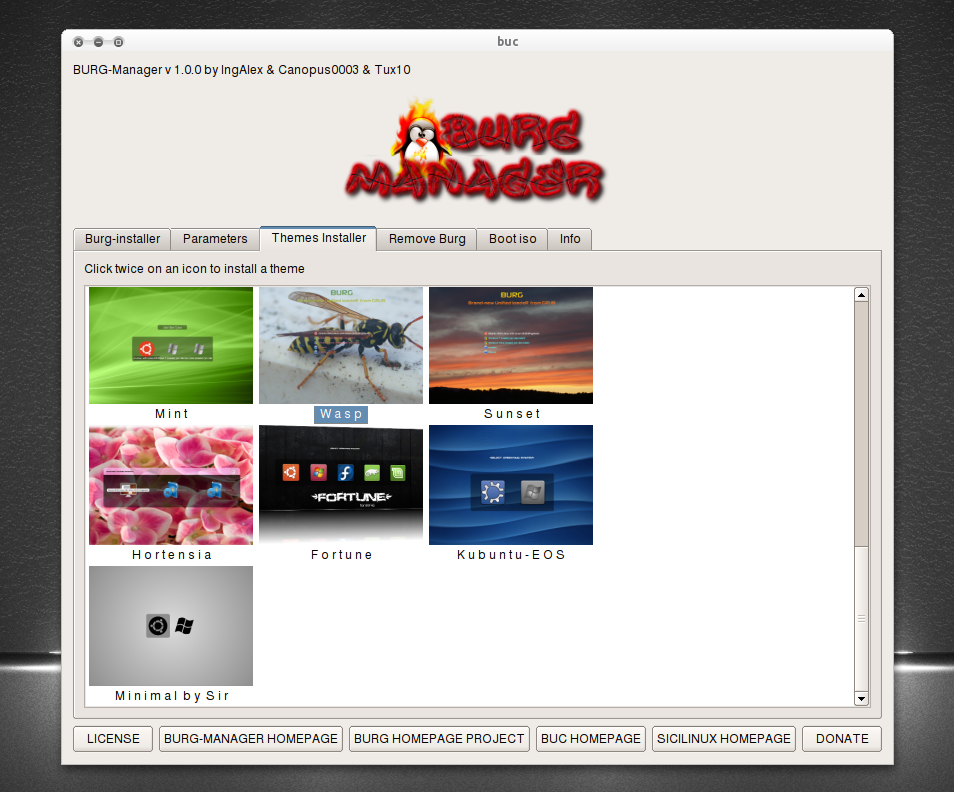Minimize the buc window
The height and width of the screenshot is (792, 954).
point(99,42)
